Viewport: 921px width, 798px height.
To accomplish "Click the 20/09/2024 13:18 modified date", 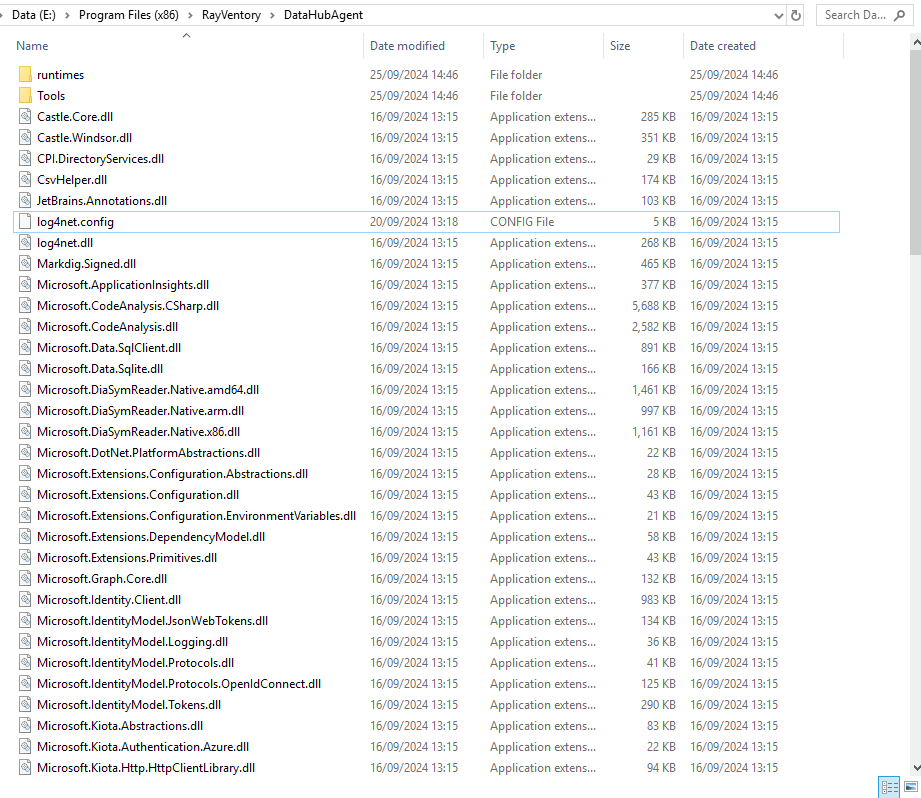I will (x=414, y=222).
